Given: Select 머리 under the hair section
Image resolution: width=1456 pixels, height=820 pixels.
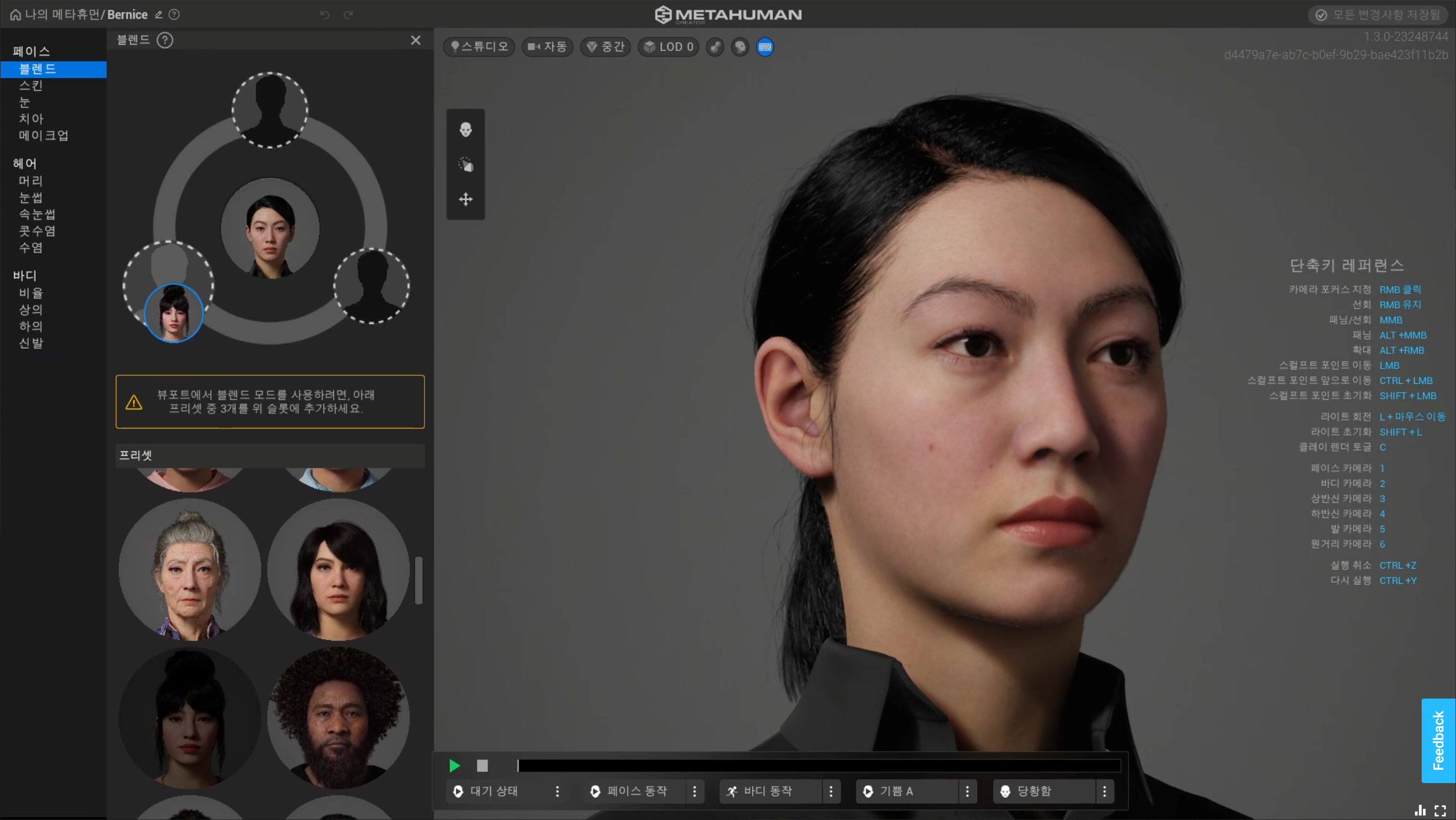Looking at the screenshot, I should tap(31, 181).
